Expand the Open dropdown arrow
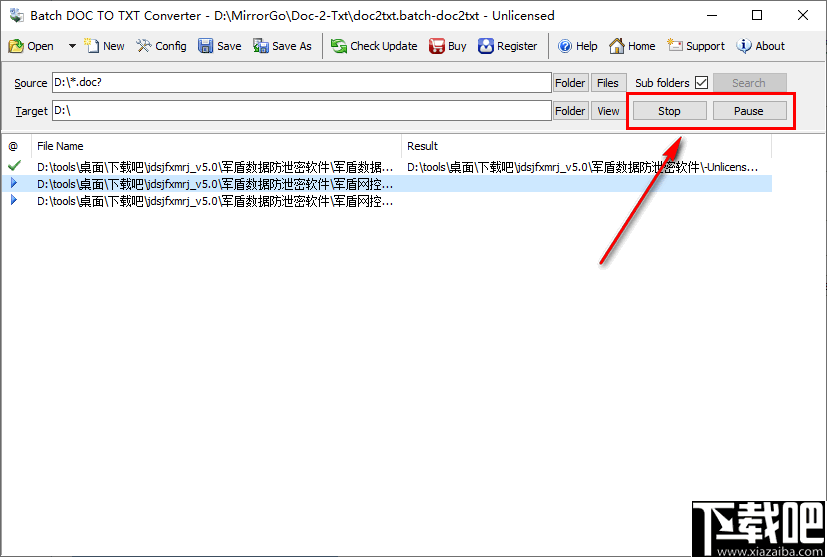Screen dimensions: 827x557 click(72, 46)
